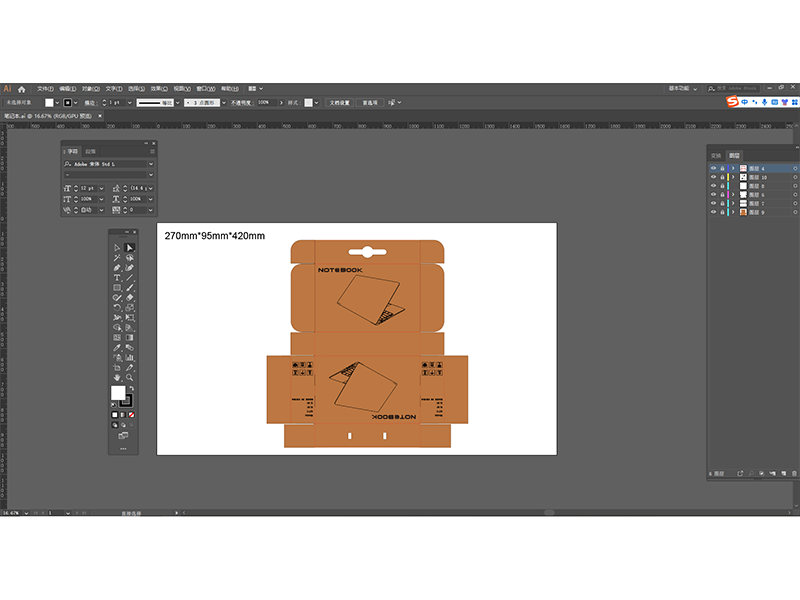Pick the Zoom magnifier tool

pos(130,377)
